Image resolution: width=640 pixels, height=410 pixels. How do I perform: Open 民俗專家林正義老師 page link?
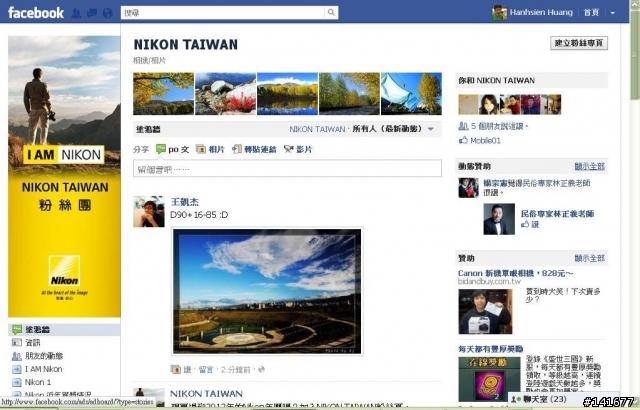tap(557, 214)
